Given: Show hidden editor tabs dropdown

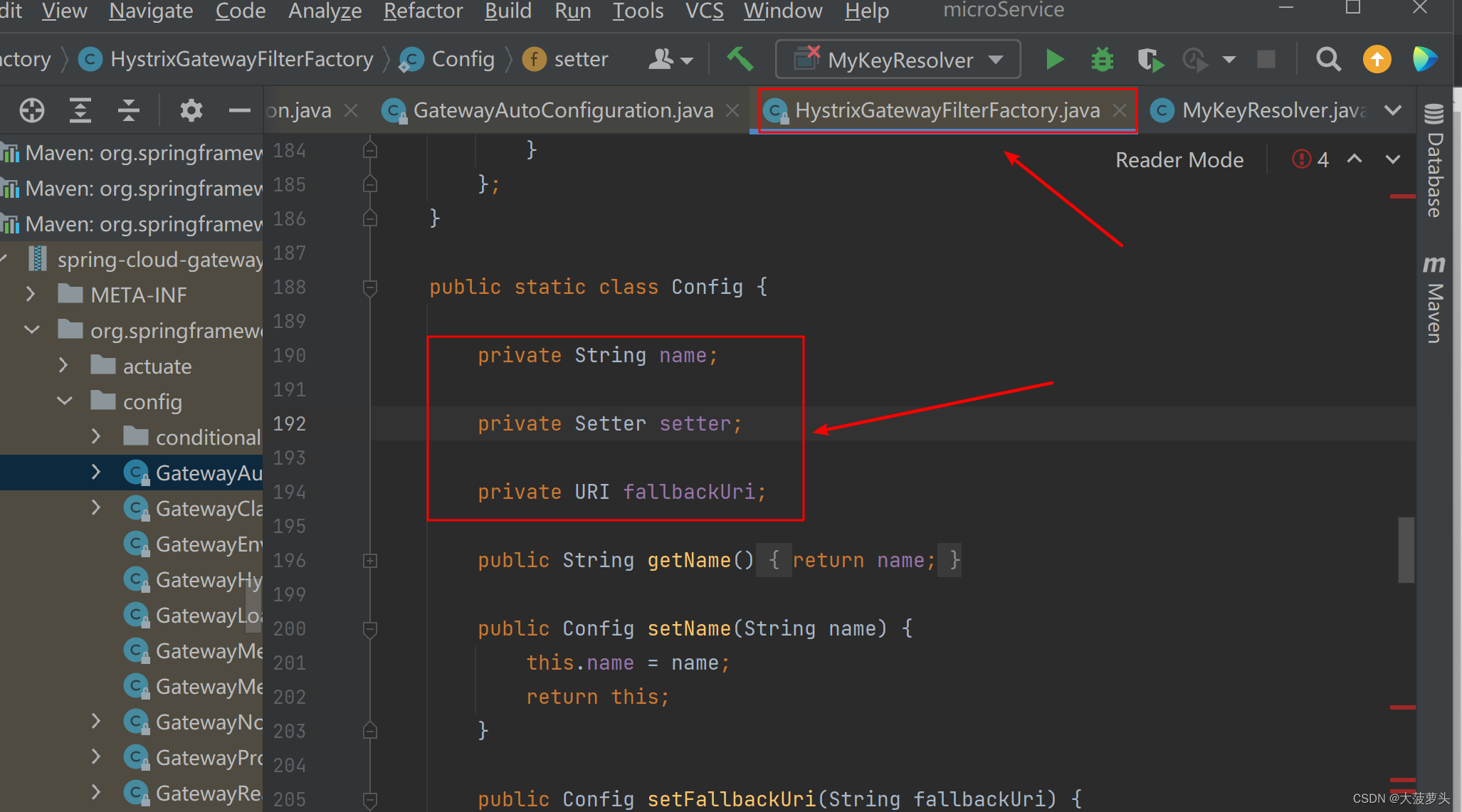Looking at the screenshot, I should pos(1393,110).
